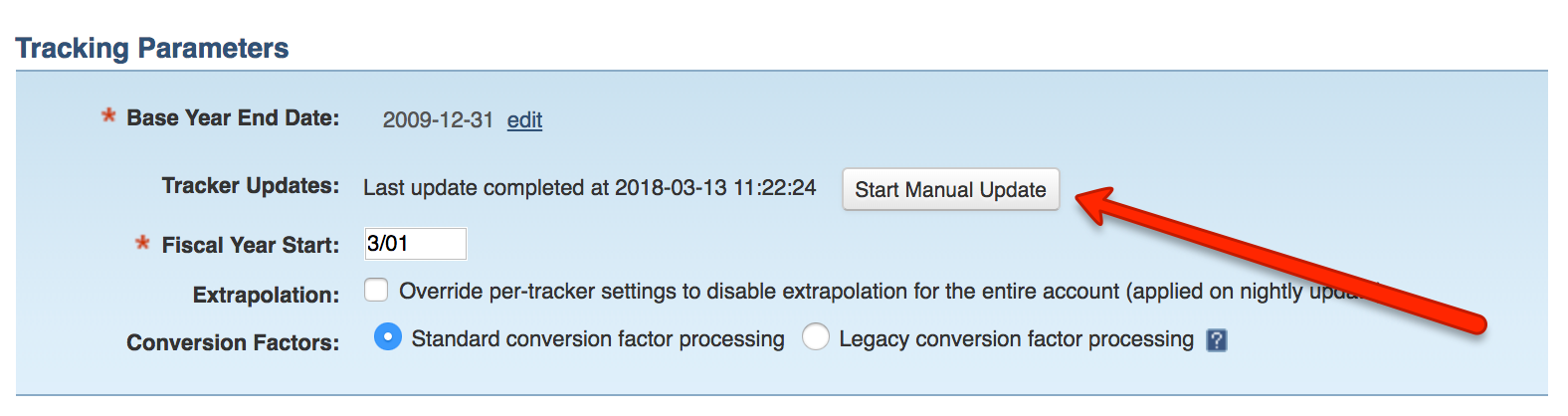This screenshot has height=416, width=1568.
Task: Click the Base Year End Date label
Action: [x=233, y=118]
